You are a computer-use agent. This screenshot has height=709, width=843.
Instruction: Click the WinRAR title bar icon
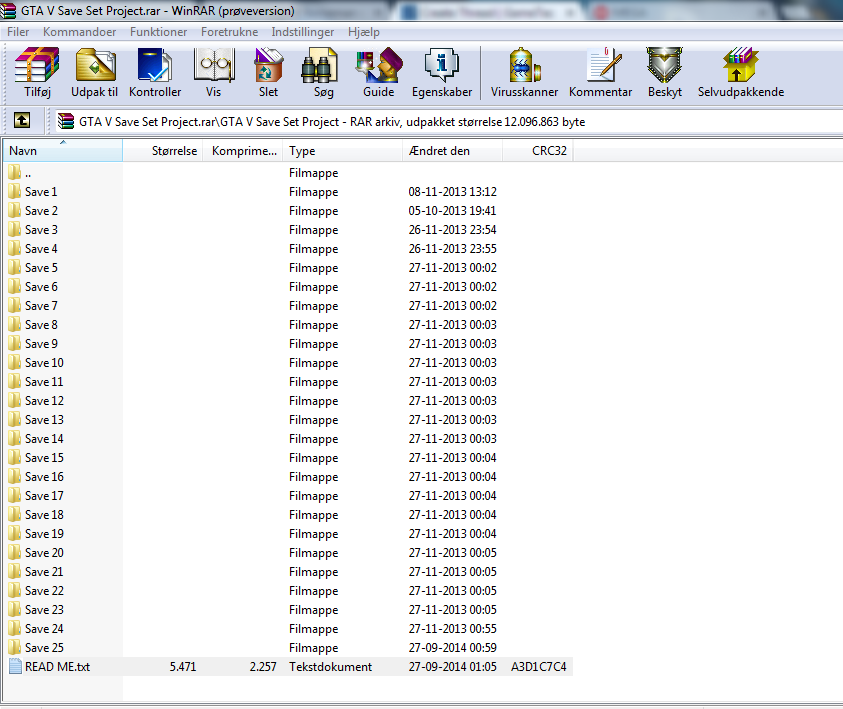tap(8, 10)
